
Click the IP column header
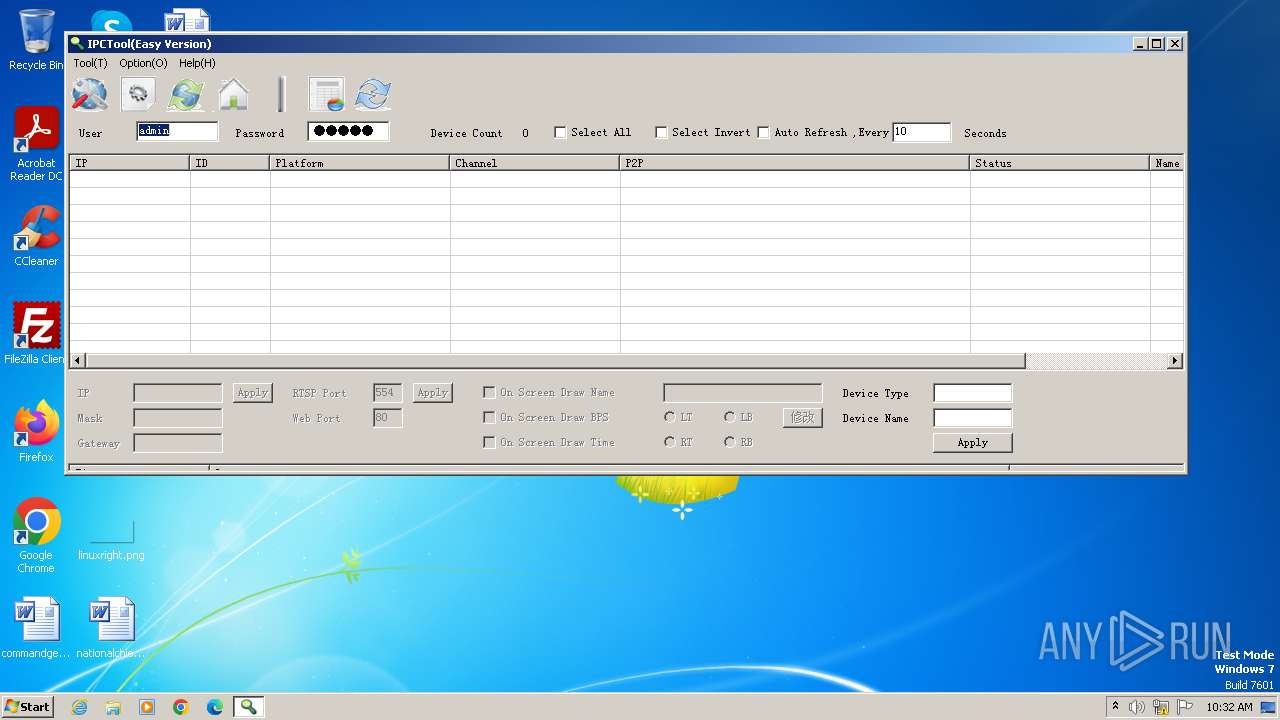129,163
